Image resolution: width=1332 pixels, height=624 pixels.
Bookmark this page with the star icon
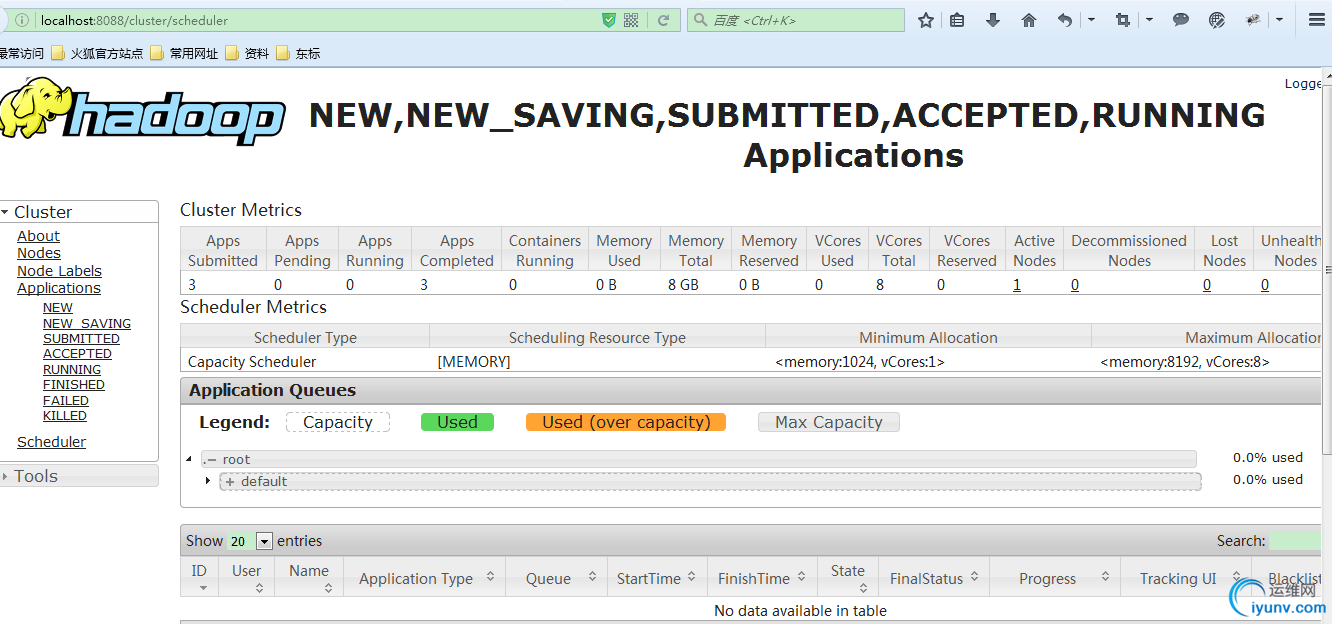926,20
